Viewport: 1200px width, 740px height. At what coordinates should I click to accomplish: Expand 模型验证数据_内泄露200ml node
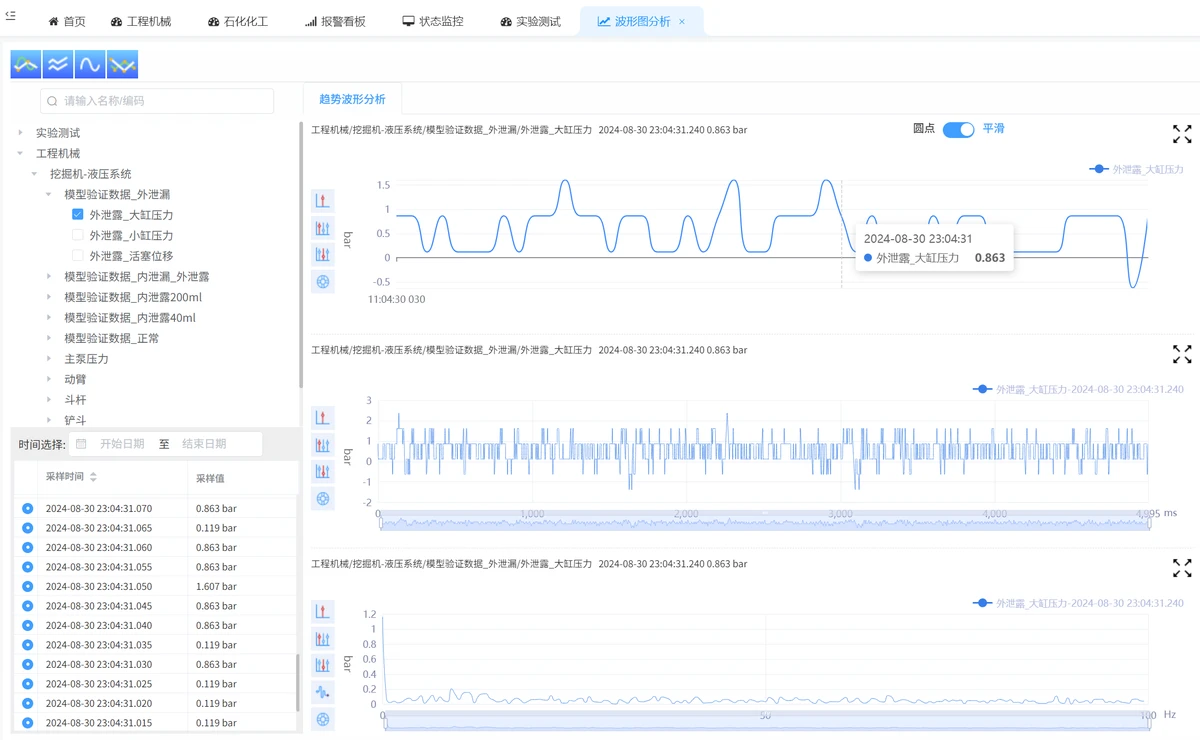(49, 297)
